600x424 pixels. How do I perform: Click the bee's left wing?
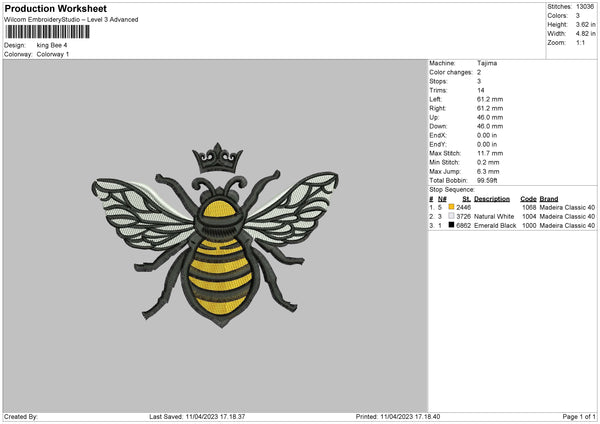click(142, 214)
